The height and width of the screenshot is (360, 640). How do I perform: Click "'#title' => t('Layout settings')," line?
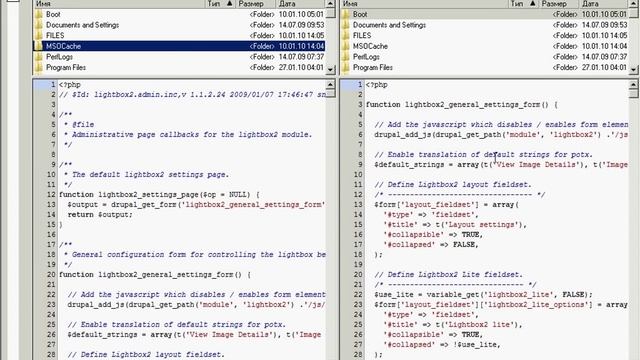point(455,225)
